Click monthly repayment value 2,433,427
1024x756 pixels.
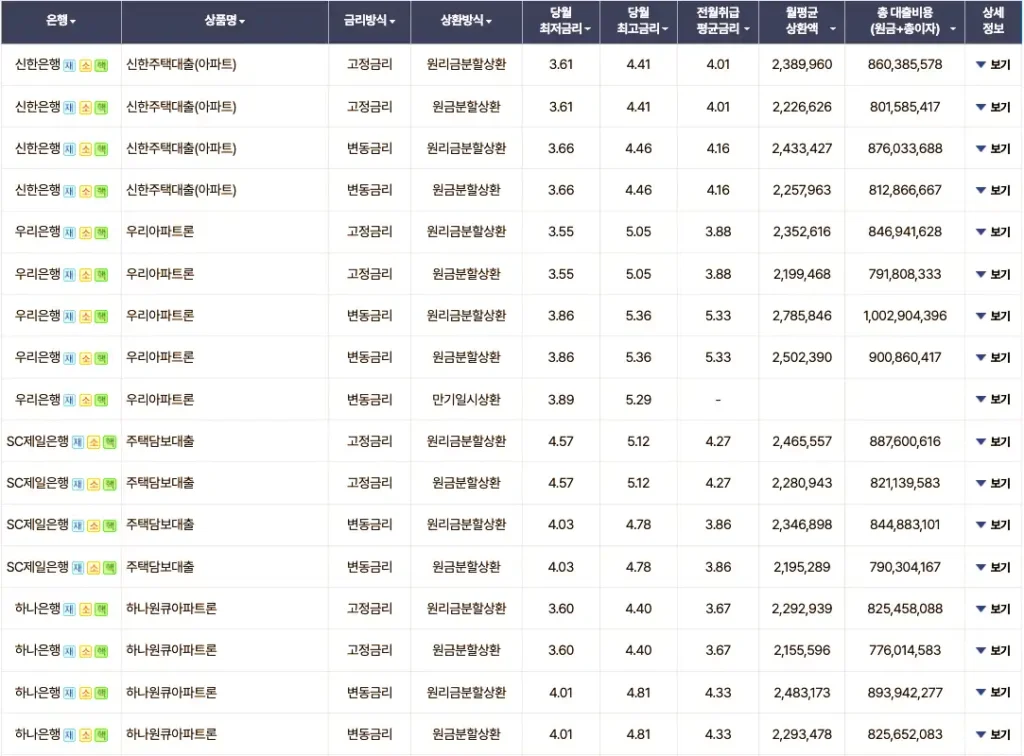(802, 149)
